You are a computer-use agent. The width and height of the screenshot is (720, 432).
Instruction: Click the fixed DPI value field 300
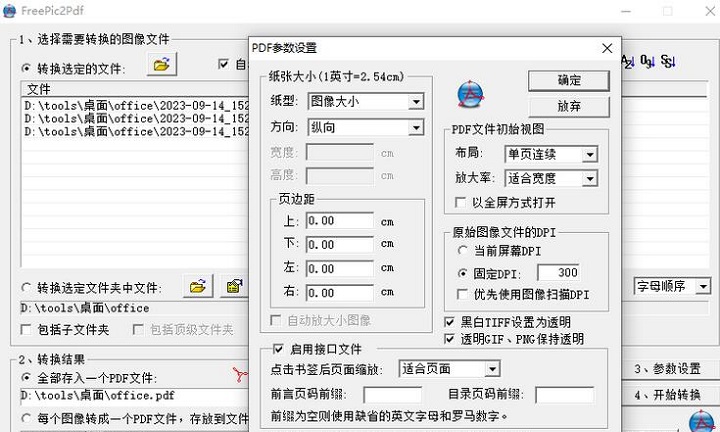[x=558, y=273]
